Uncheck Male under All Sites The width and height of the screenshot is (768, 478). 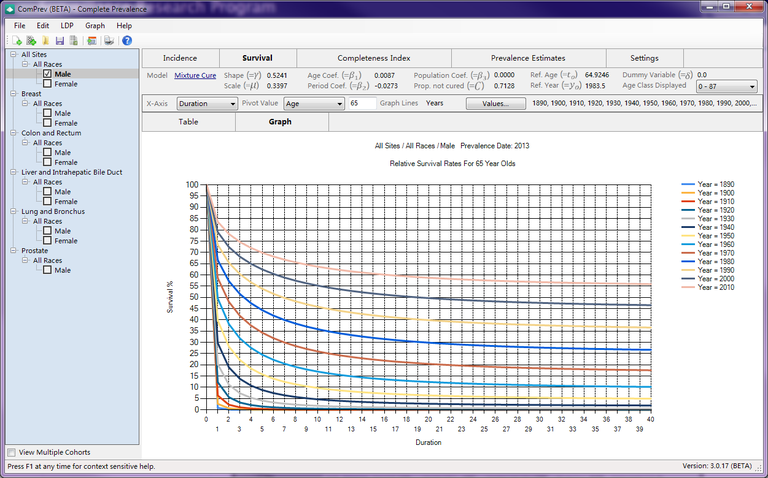[x=48, y=74]
